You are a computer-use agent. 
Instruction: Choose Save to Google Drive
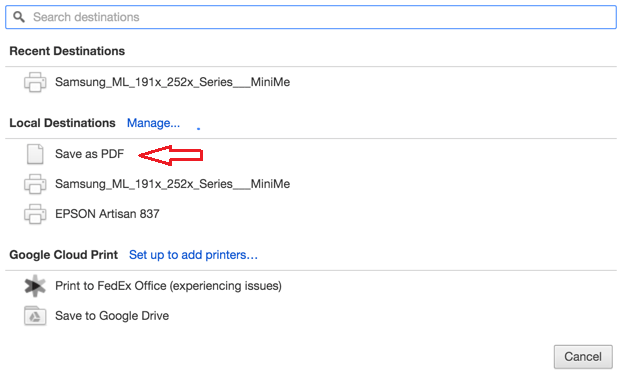click(112, 316)
